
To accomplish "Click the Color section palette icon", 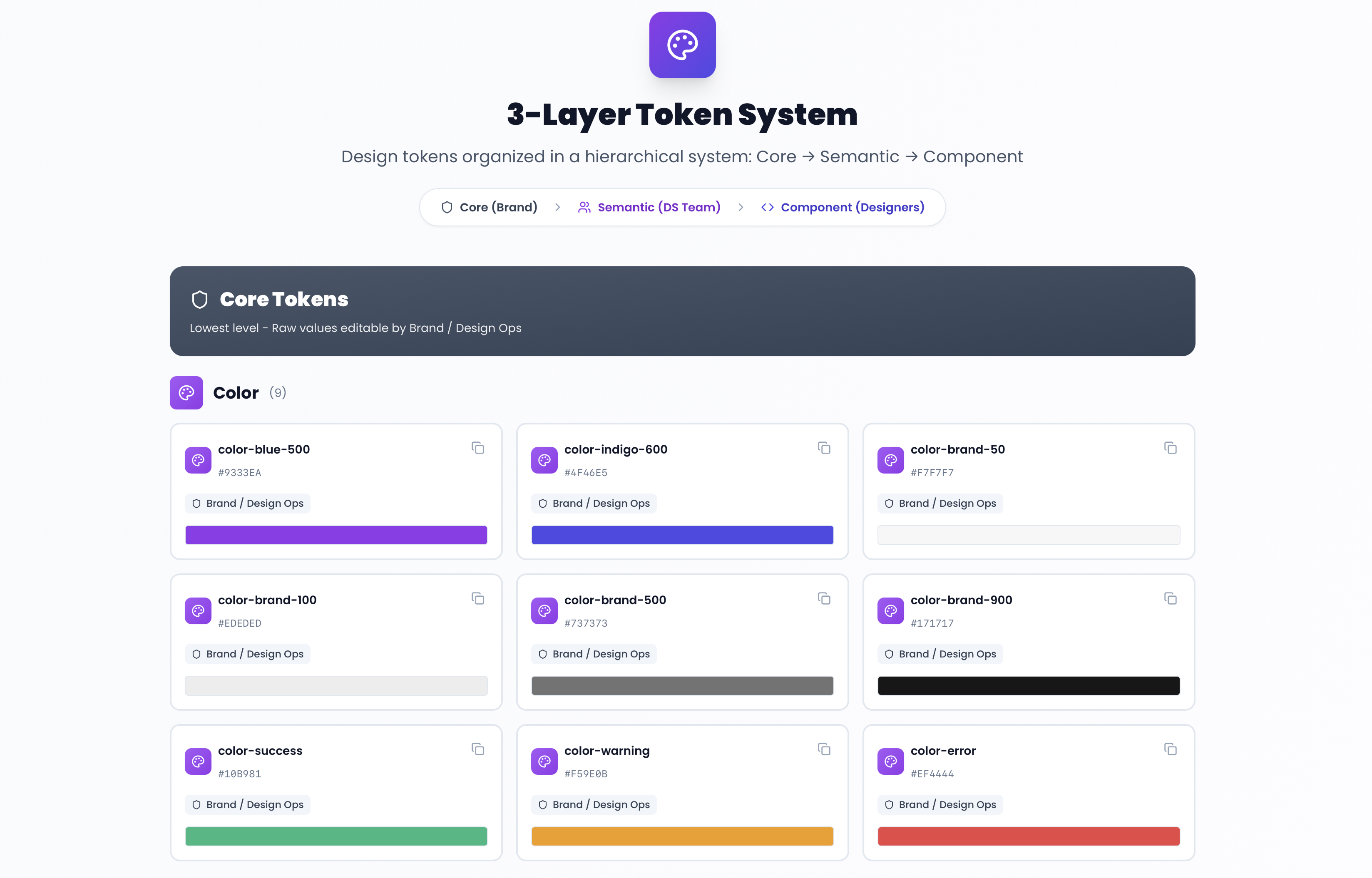I will [x=186, y=393].
